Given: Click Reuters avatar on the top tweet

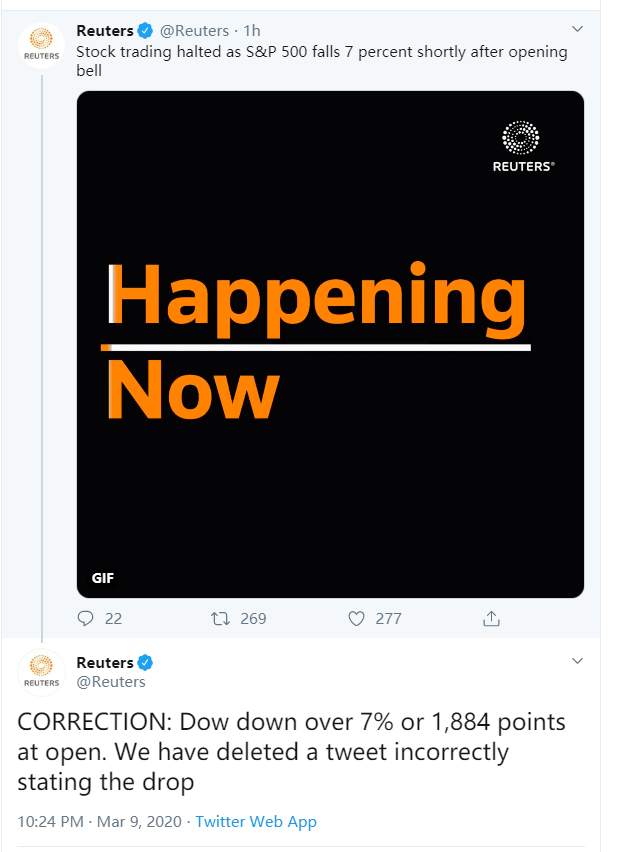Looking at the screenshot, I should [41, 42].
